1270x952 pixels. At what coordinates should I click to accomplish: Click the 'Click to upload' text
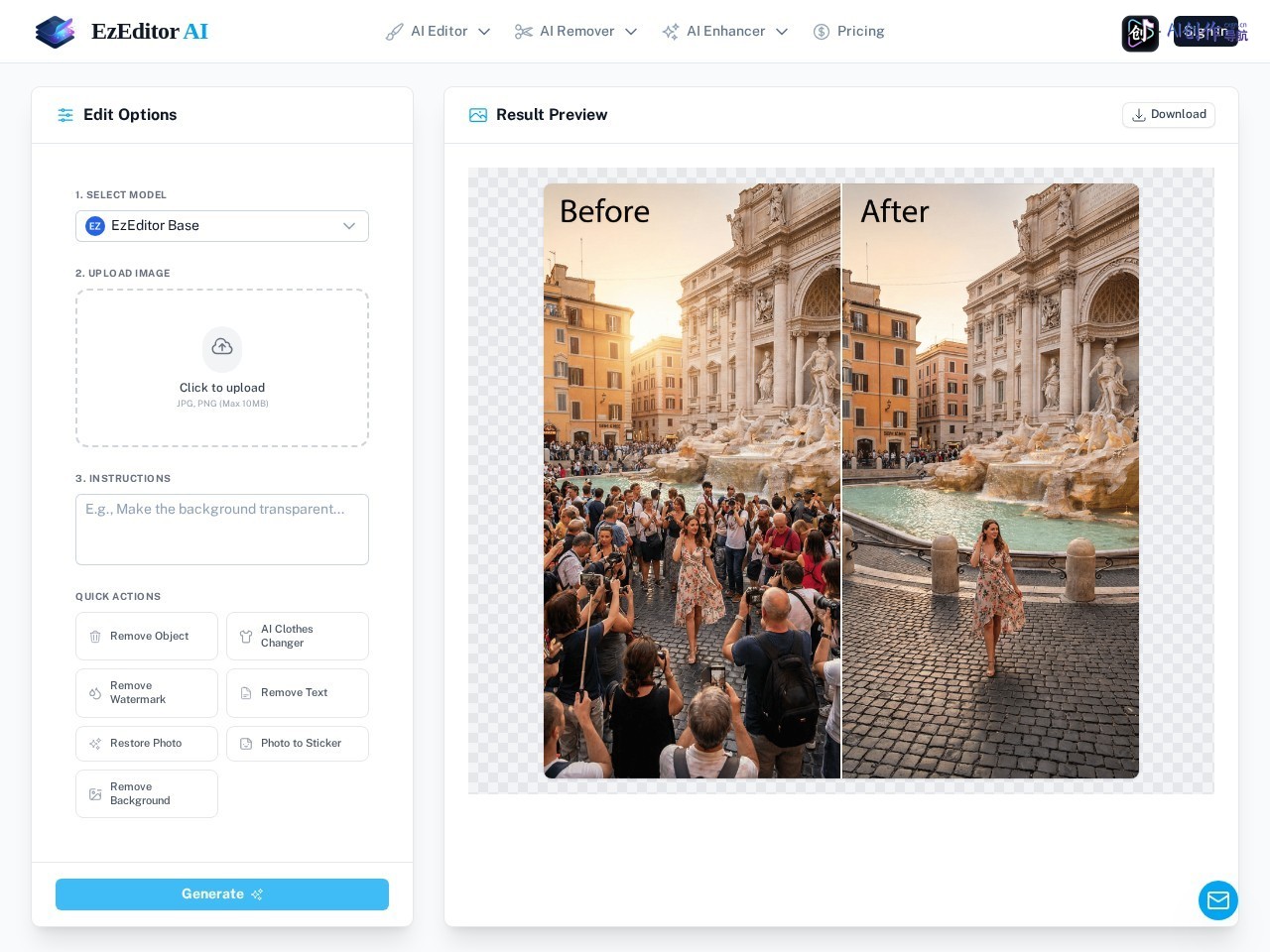pyautogui.click(x=222, y=388)
